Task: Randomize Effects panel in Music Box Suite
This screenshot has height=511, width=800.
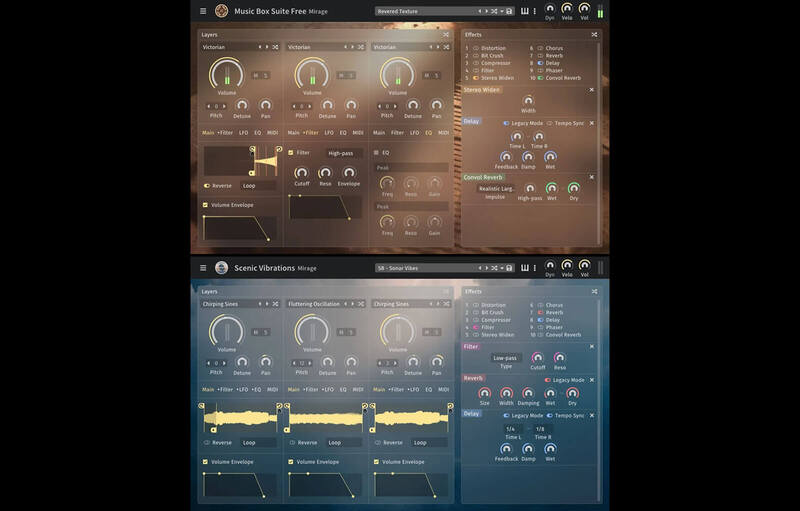Action: pos(594,35)
